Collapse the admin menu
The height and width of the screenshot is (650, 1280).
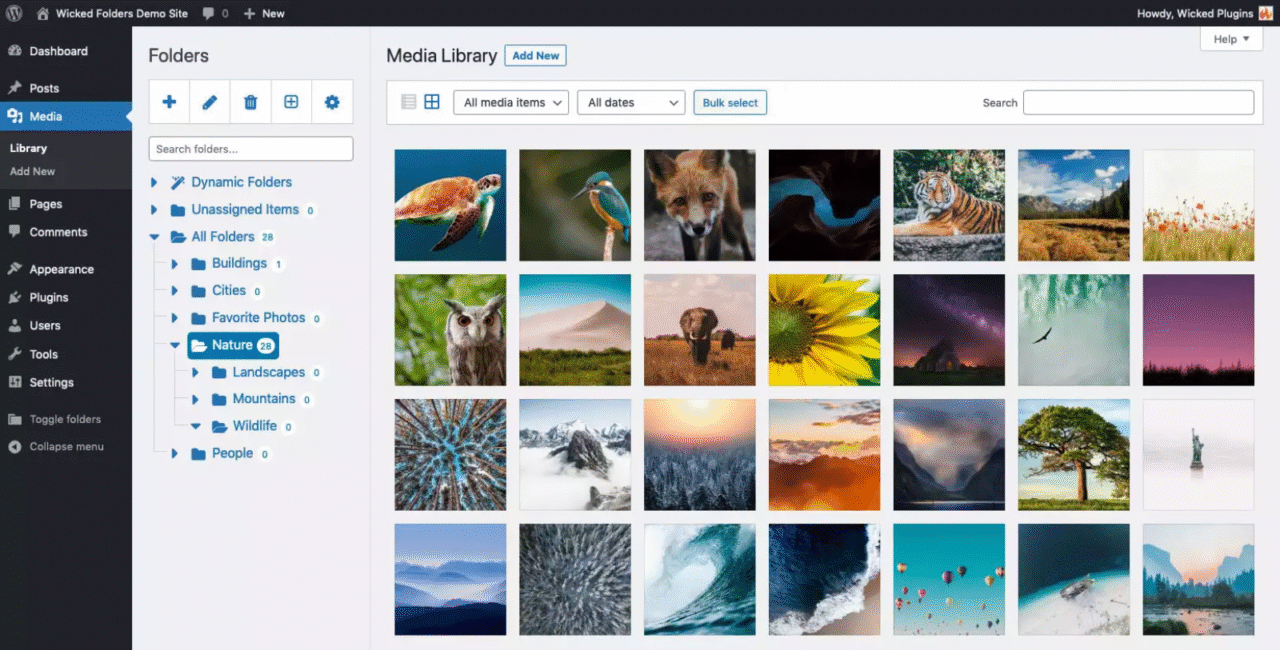tap(66, 447)
